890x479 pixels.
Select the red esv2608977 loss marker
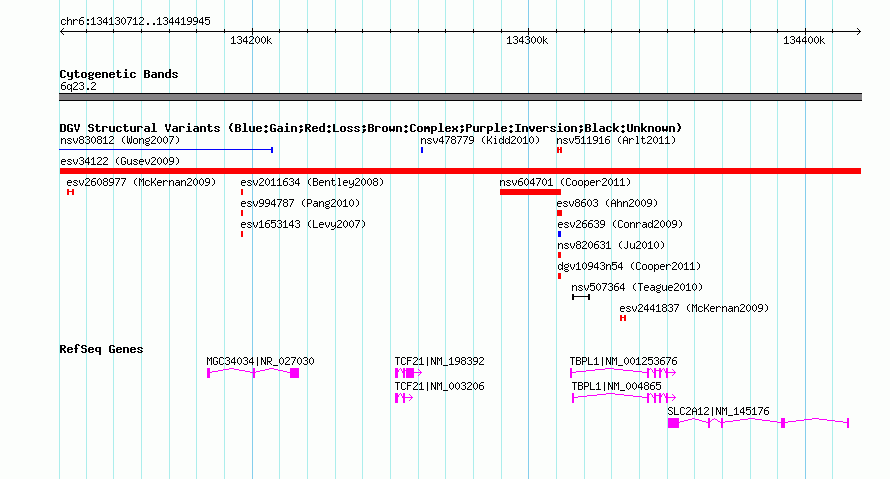click(x=70, y=192)
